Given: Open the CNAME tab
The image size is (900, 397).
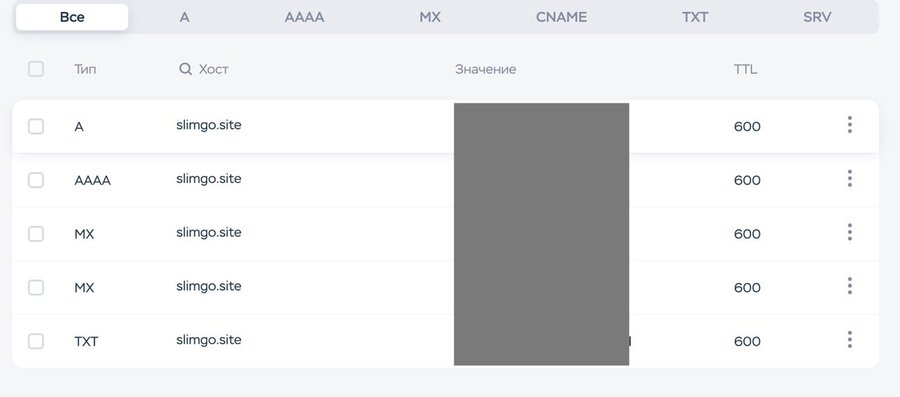Looking at the screenshot, I should click(x=561, y=17).
